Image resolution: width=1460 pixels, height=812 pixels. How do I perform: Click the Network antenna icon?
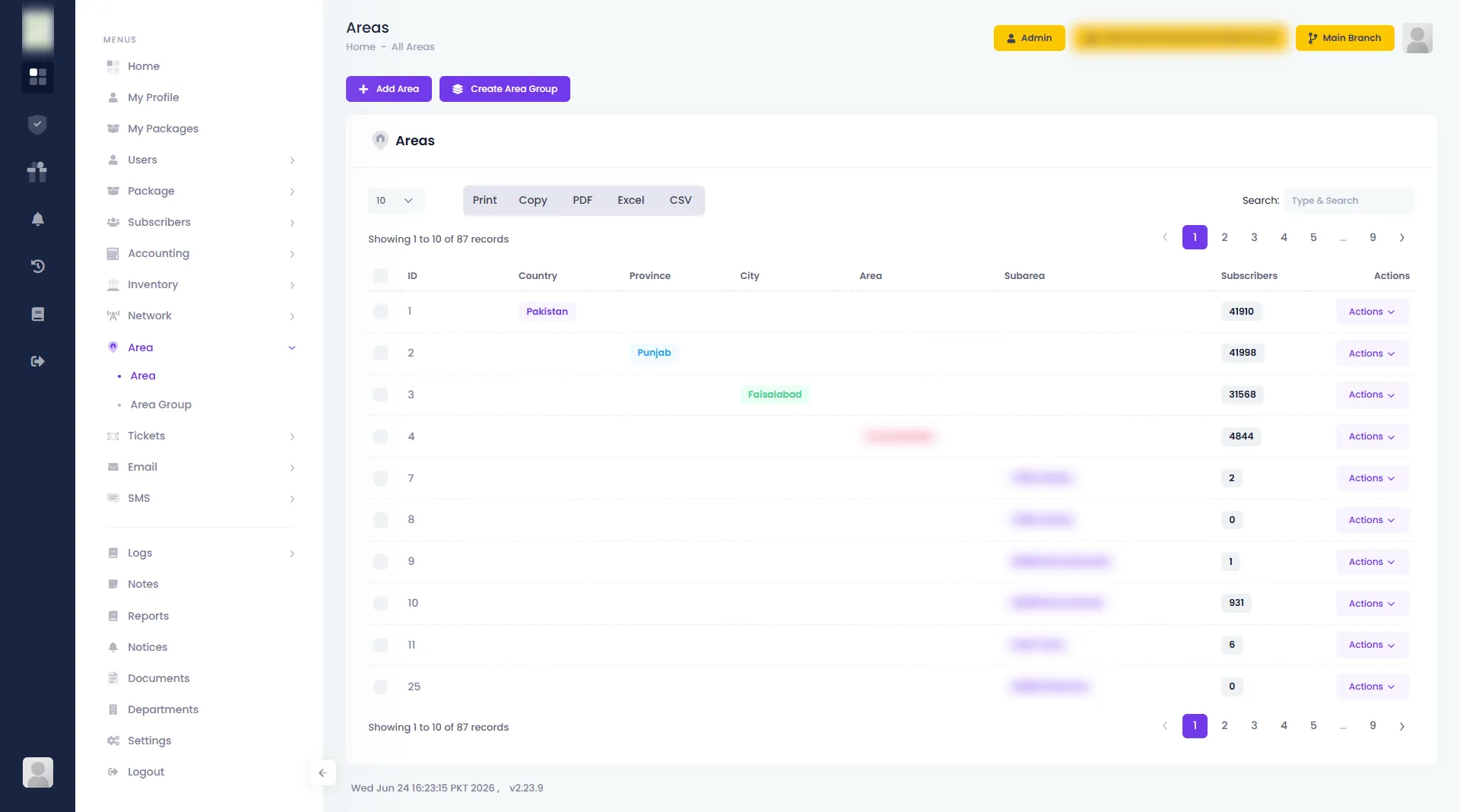[x=113, y=316]
